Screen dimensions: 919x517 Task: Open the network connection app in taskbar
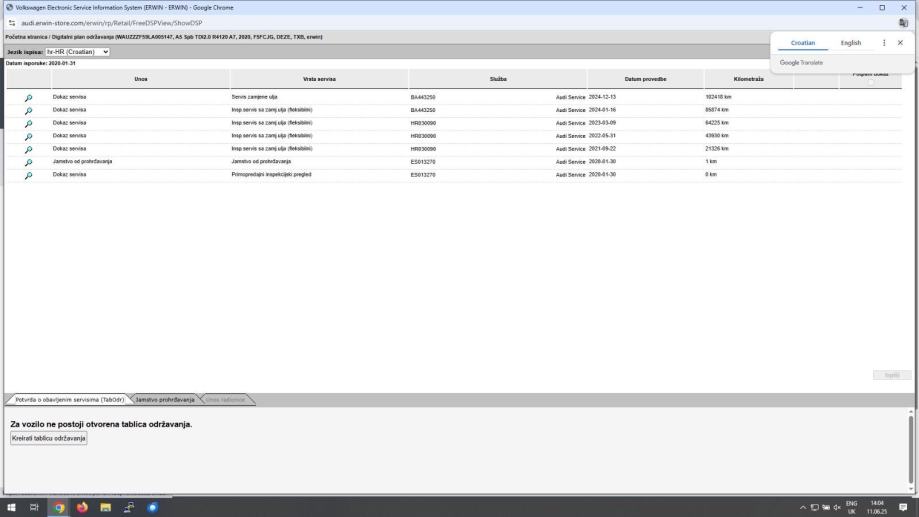(x=129, y=507)
